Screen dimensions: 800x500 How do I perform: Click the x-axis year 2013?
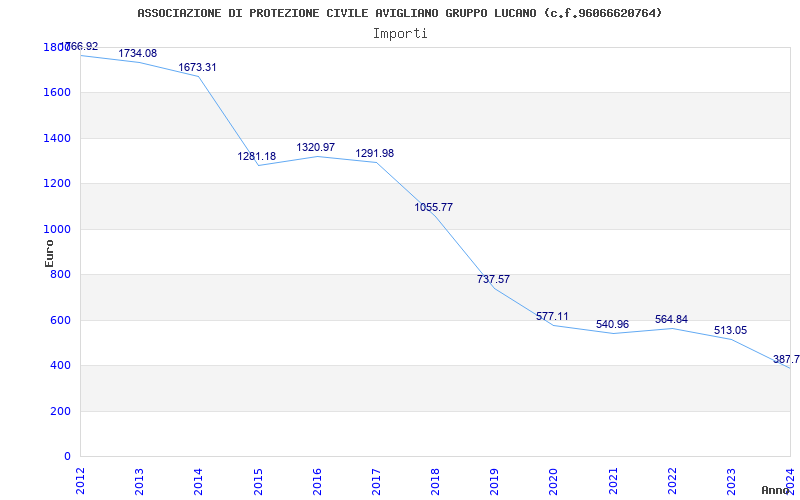point(139,481)
